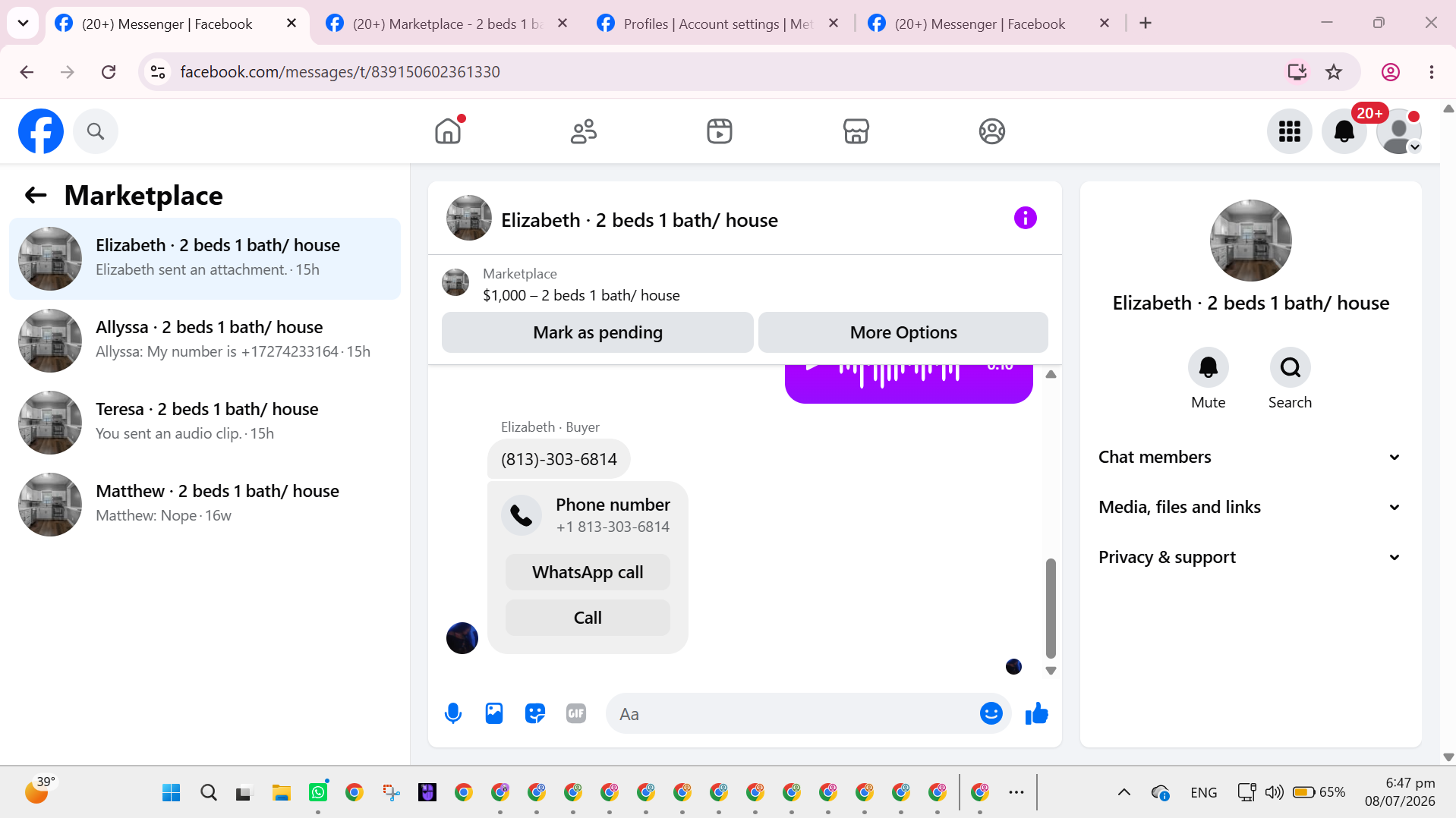The height and width of the screenshot is (818, 1456).
Task: Bookmark this page with star icon
Action: 1334,72
